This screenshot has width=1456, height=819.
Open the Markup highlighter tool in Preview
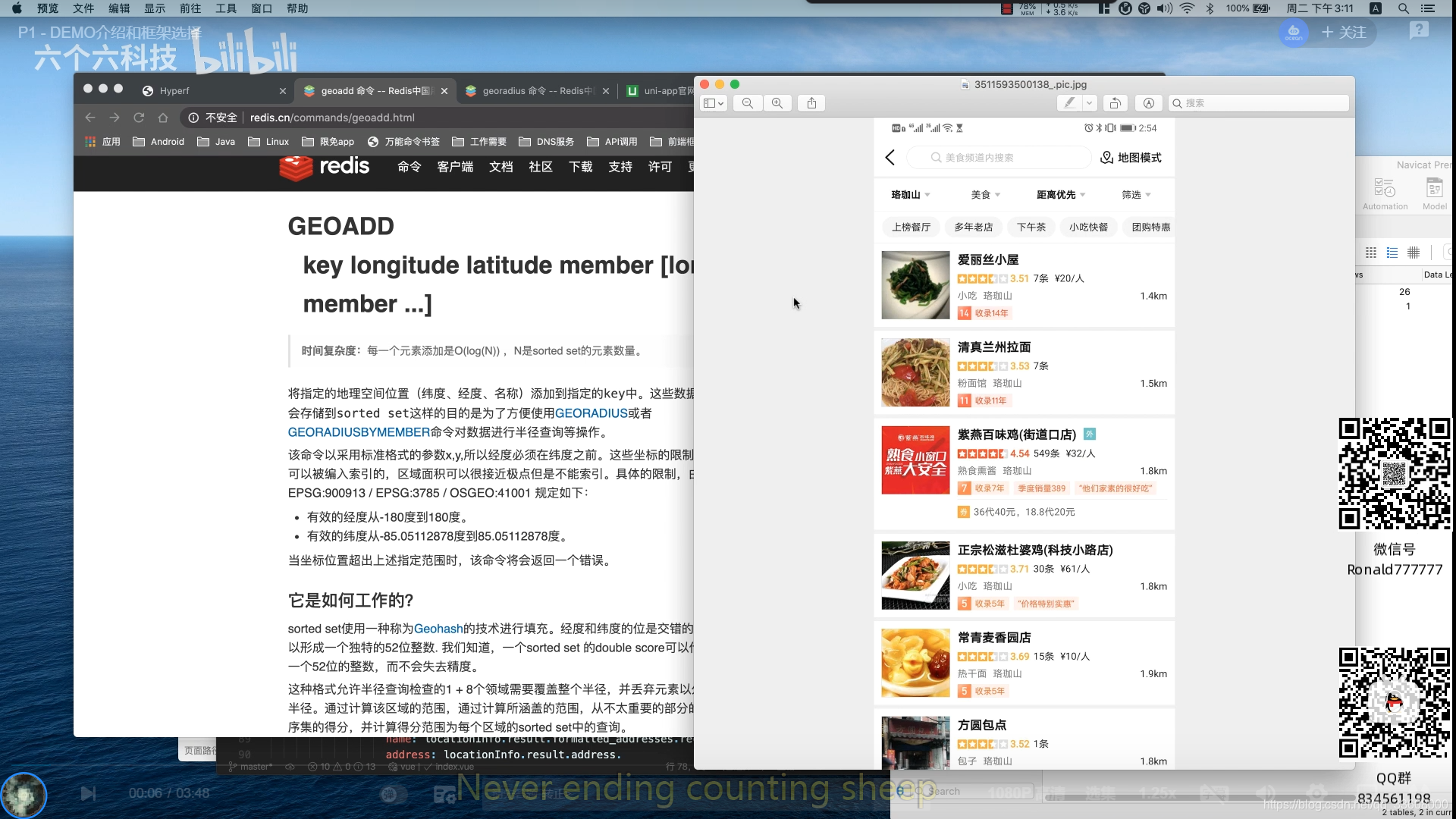[1069, 103]
